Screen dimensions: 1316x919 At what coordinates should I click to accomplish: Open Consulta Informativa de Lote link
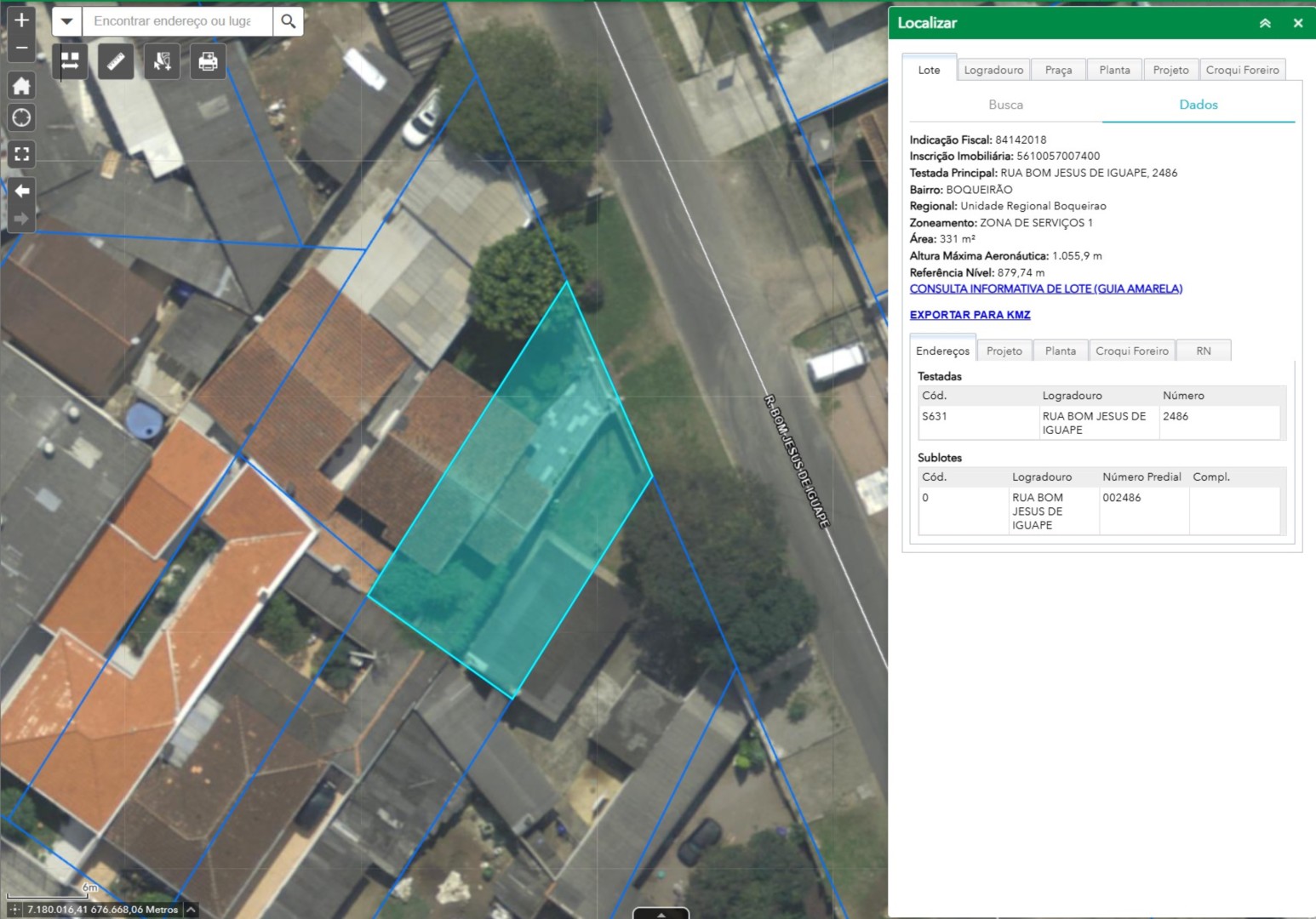(x=1045, y=289)
